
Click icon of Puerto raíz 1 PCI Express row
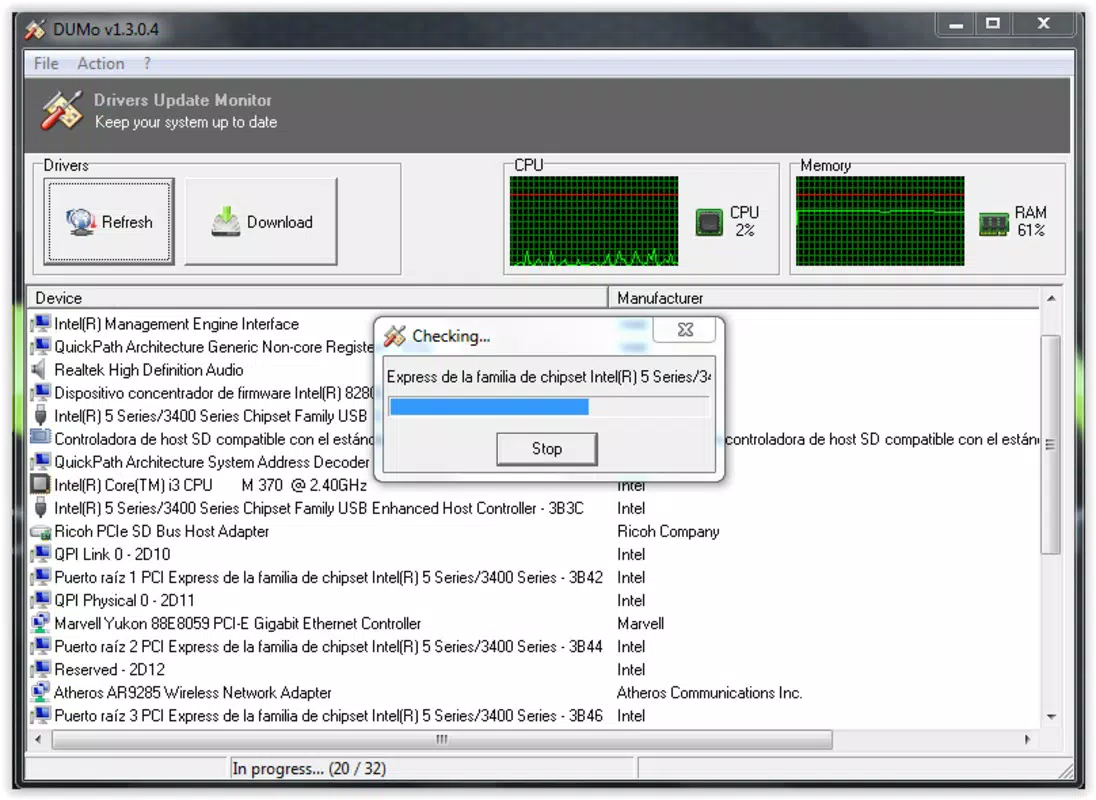[x=41, y=577]
